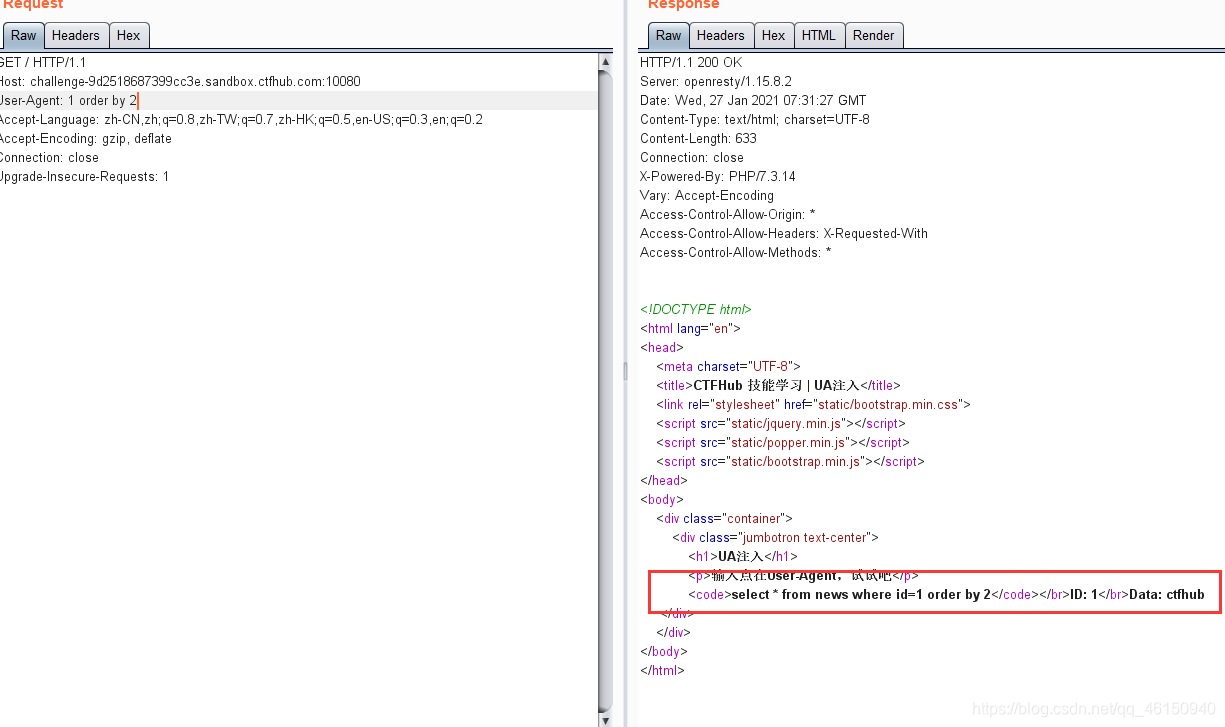Open Request Hex tab
This screenshot has height=727, width=1225.
(129, 36)
